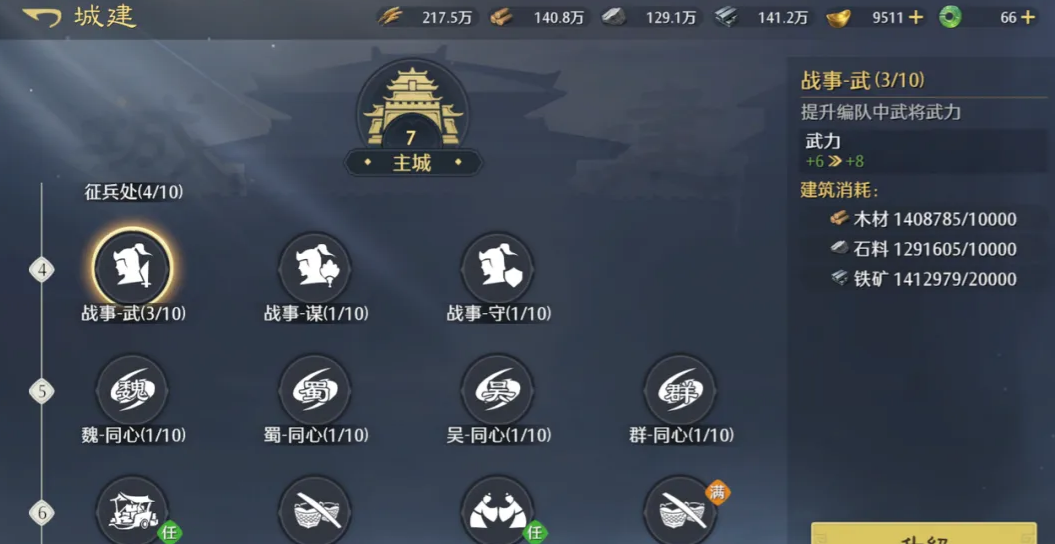Choose the 战事-守 defense building icon
Screen dimensions: 1055x544
[x=497, y=268]
